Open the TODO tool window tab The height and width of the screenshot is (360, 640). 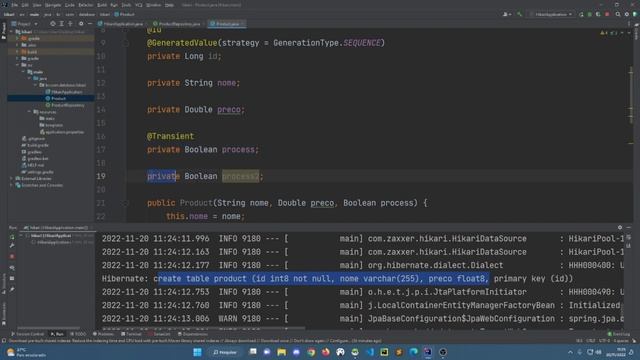78,334
